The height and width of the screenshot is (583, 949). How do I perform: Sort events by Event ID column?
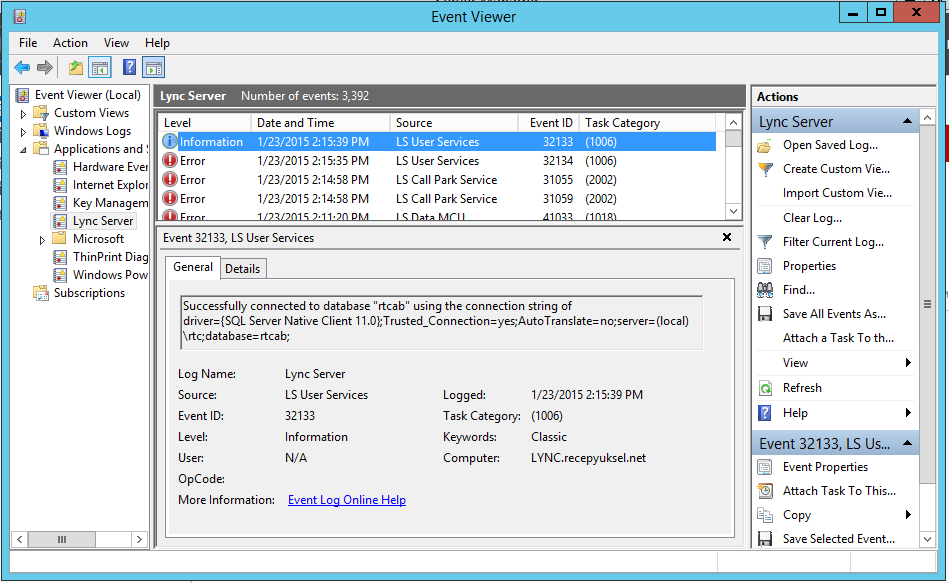tap(549, 123)
